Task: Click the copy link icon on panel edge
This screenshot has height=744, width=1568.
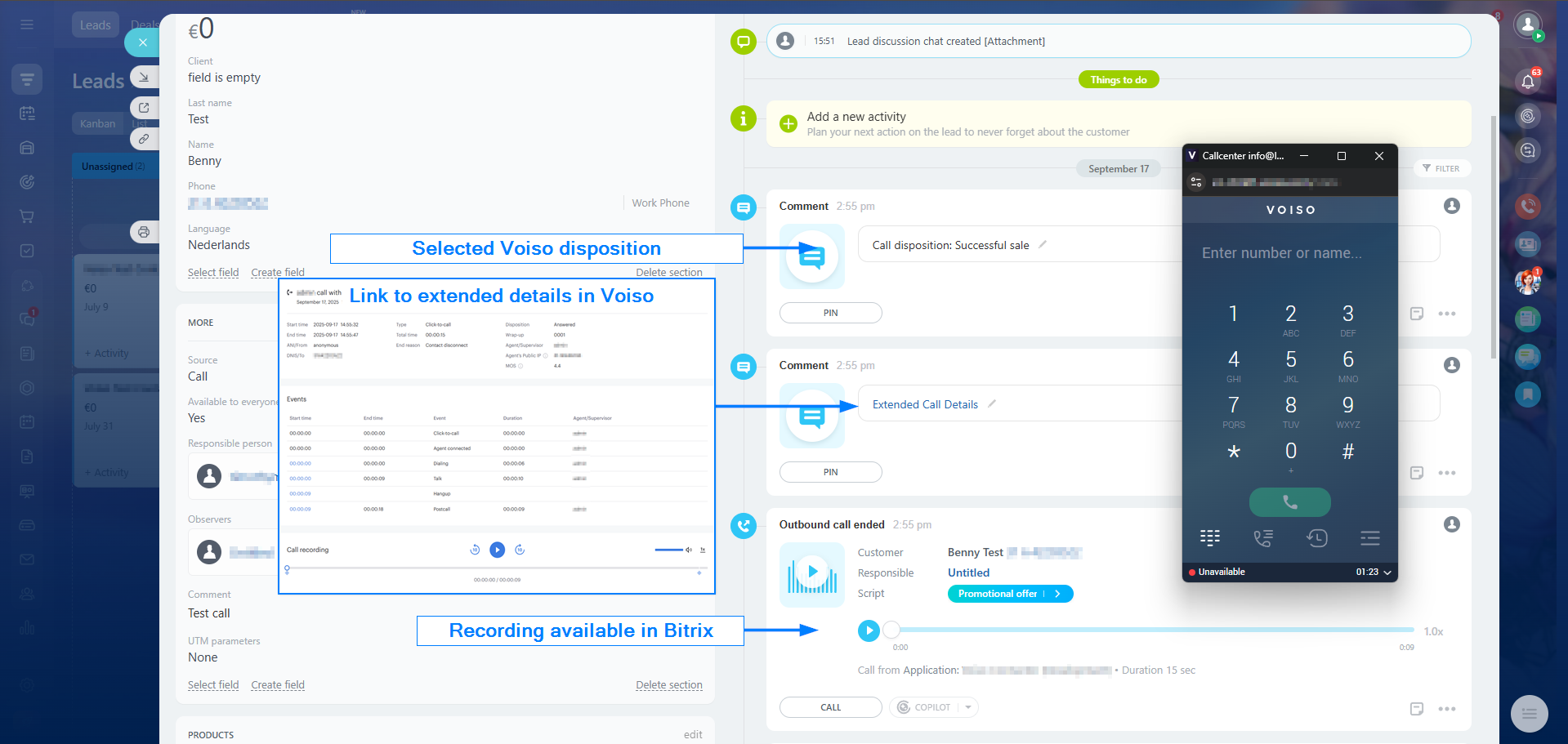Action: 144,139
